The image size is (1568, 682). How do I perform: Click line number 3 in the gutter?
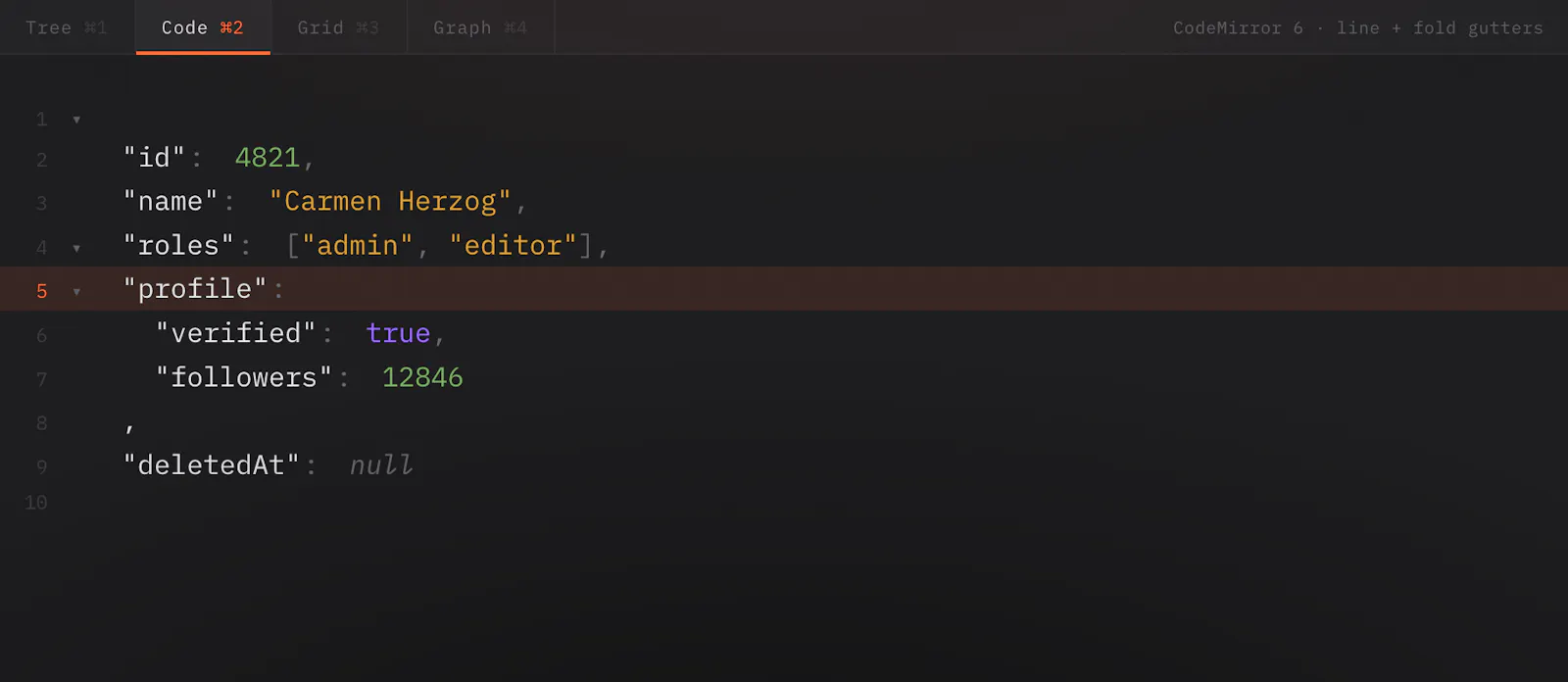41,203
